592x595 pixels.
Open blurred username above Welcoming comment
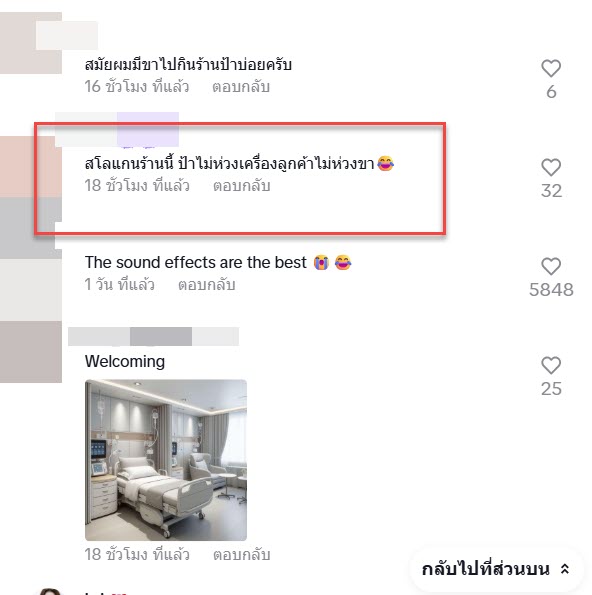[153, 336]
